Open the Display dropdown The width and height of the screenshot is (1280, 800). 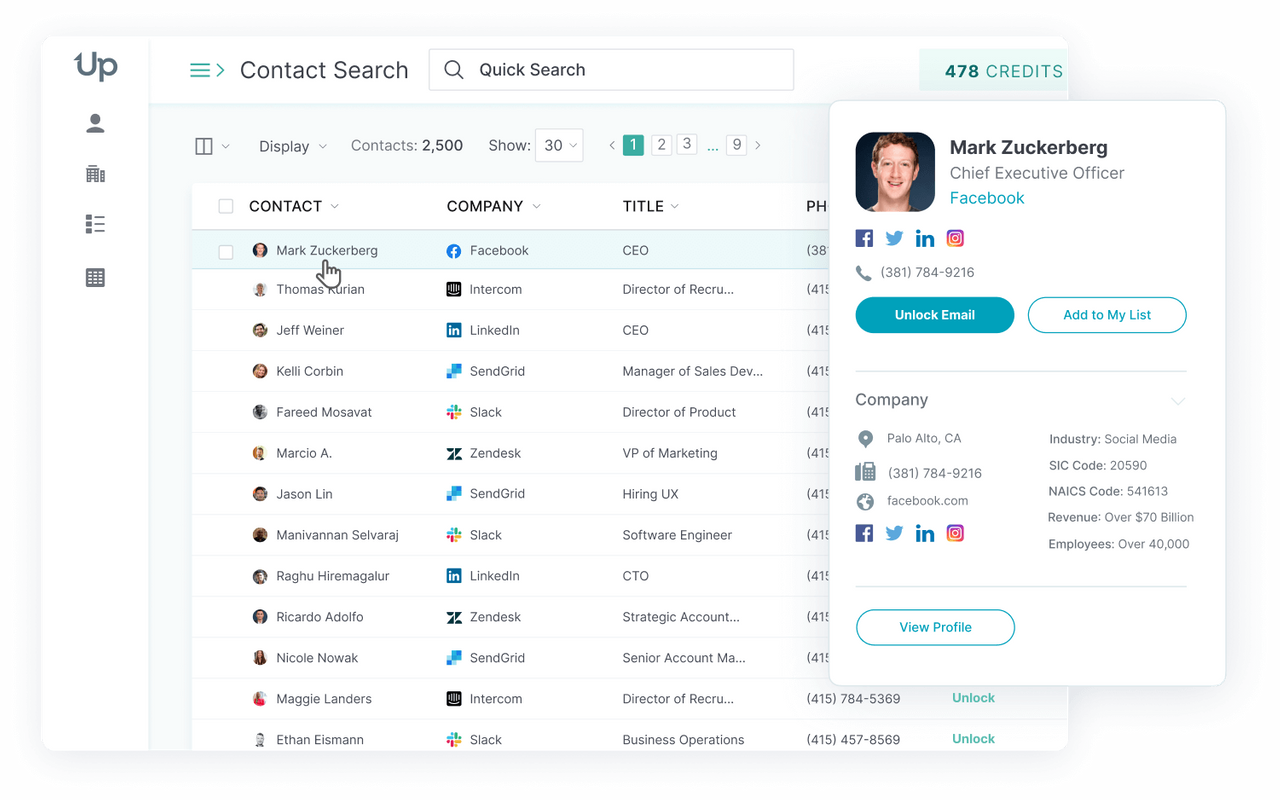293,146
